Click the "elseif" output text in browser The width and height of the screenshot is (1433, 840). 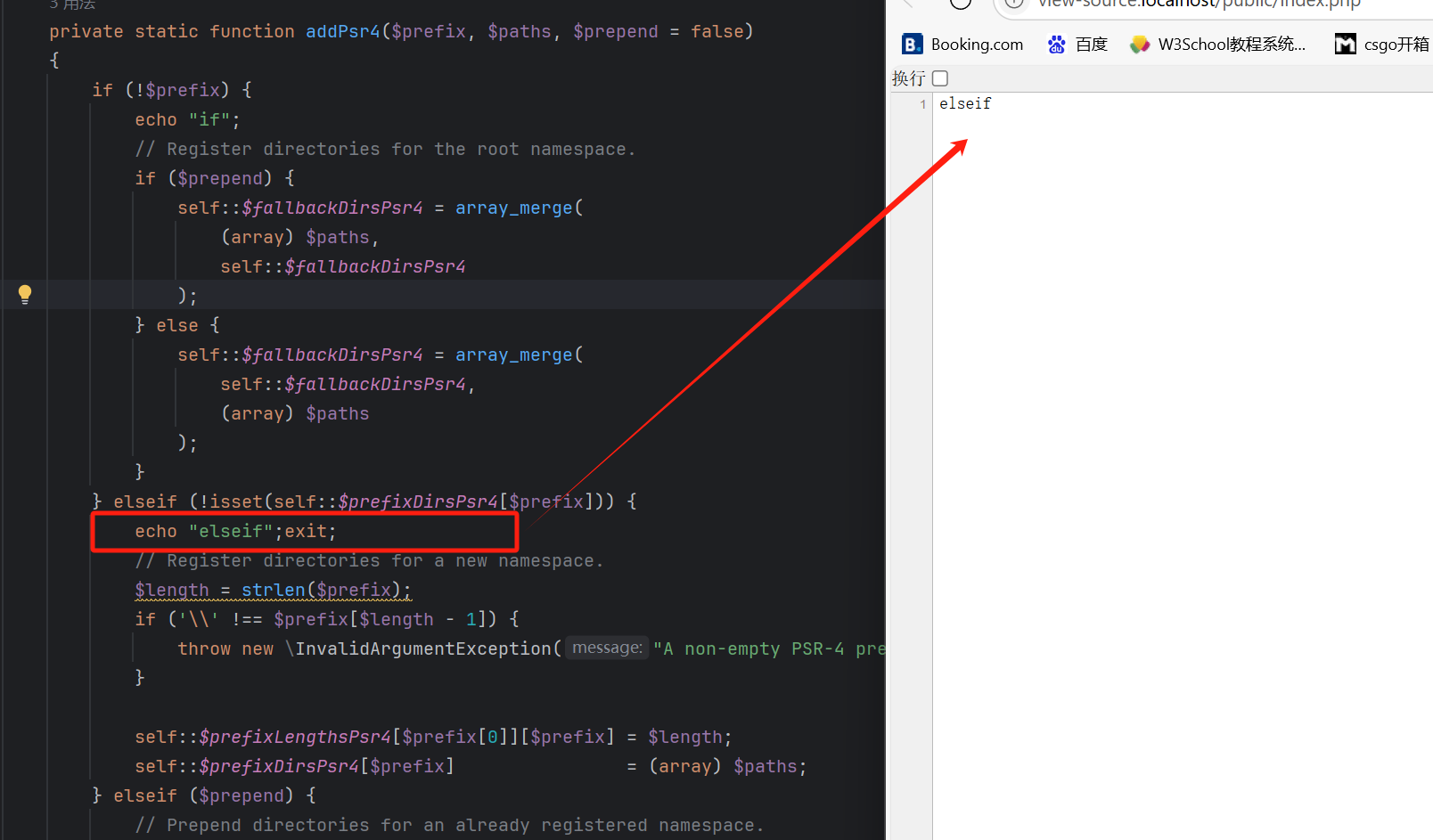tap(965, 103)
